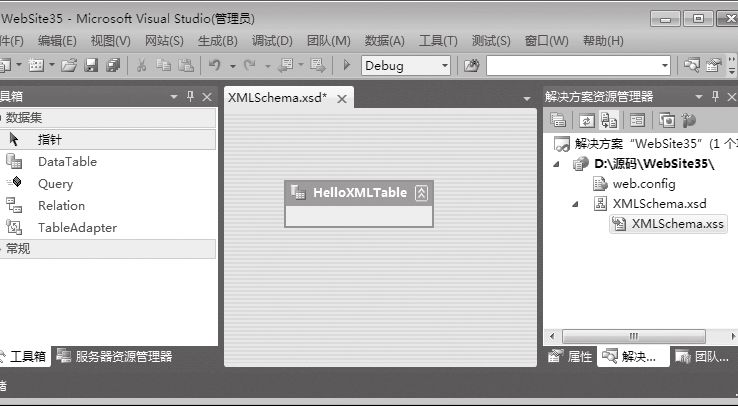Copy using the toolbar copy icon
This screenshot has width=738, height=406.
click(x=163, y=65)
